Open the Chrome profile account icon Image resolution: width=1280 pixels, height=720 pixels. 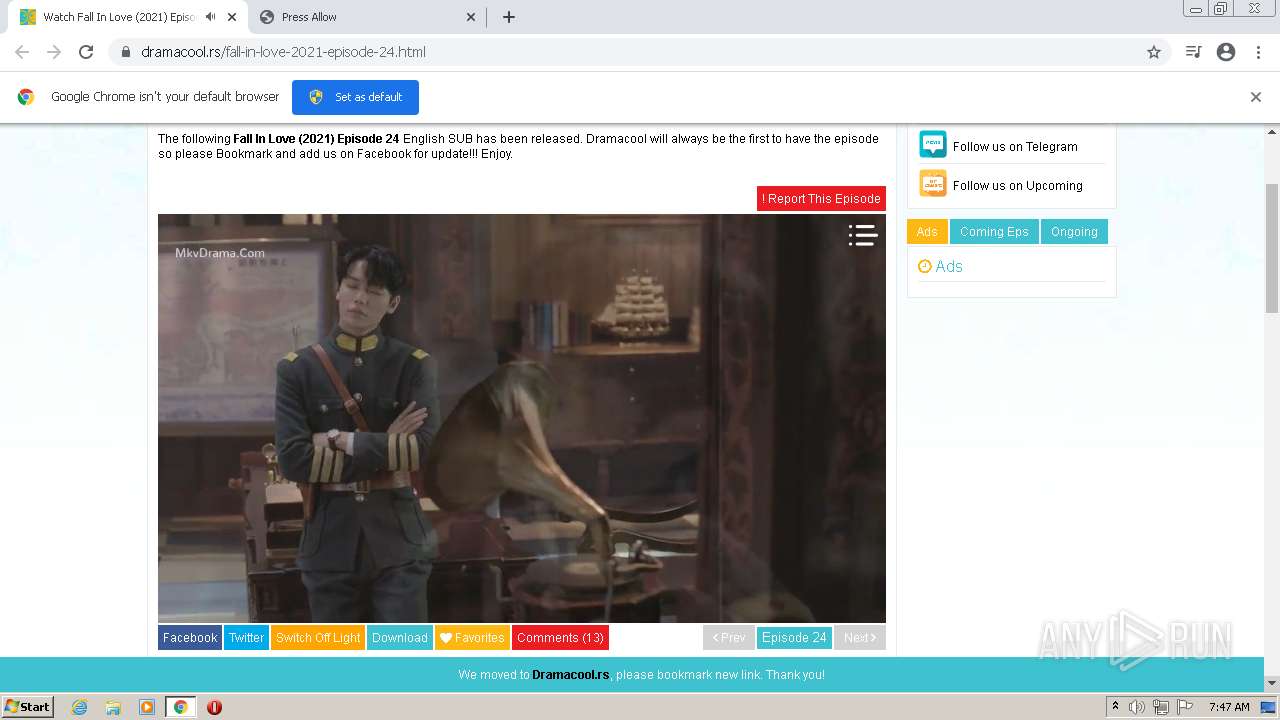pos(1226,52)
